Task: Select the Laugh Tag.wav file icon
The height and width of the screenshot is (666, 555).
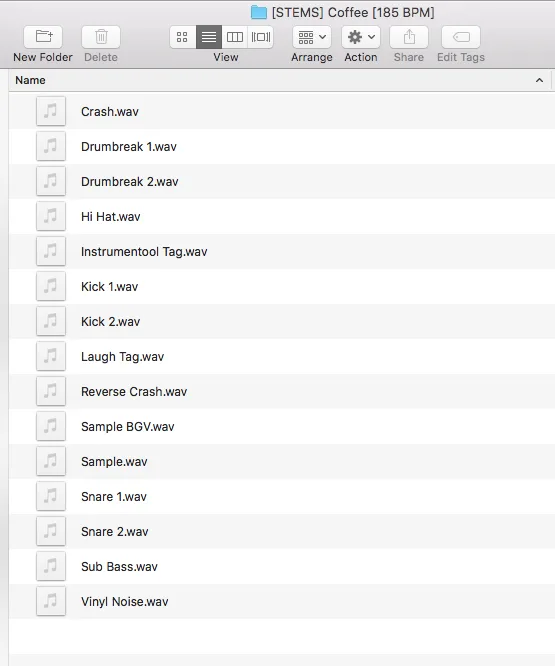Action: pyautogui.click(x=51, y=356)
